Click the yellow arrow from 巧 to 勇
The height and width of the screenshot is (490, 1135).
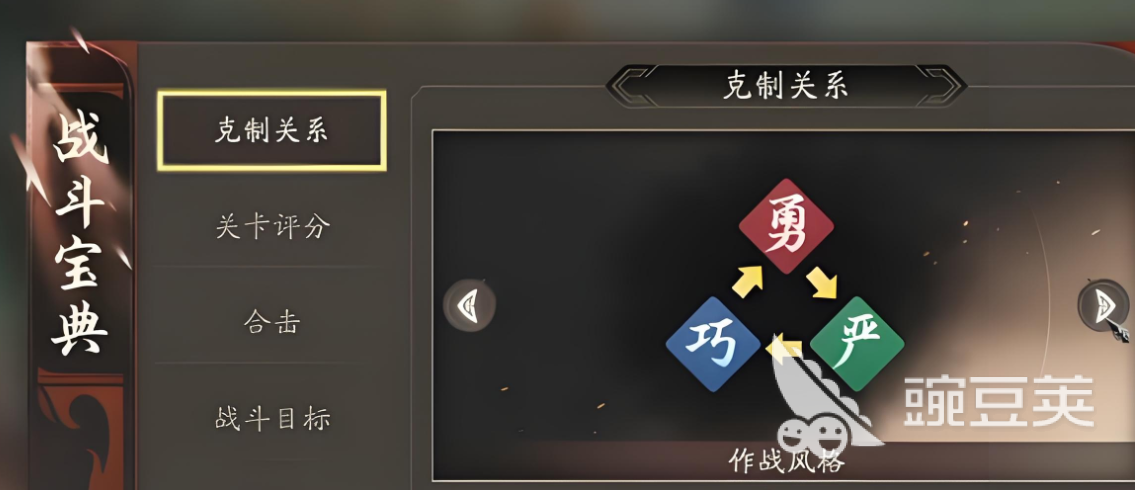point(747,282)
